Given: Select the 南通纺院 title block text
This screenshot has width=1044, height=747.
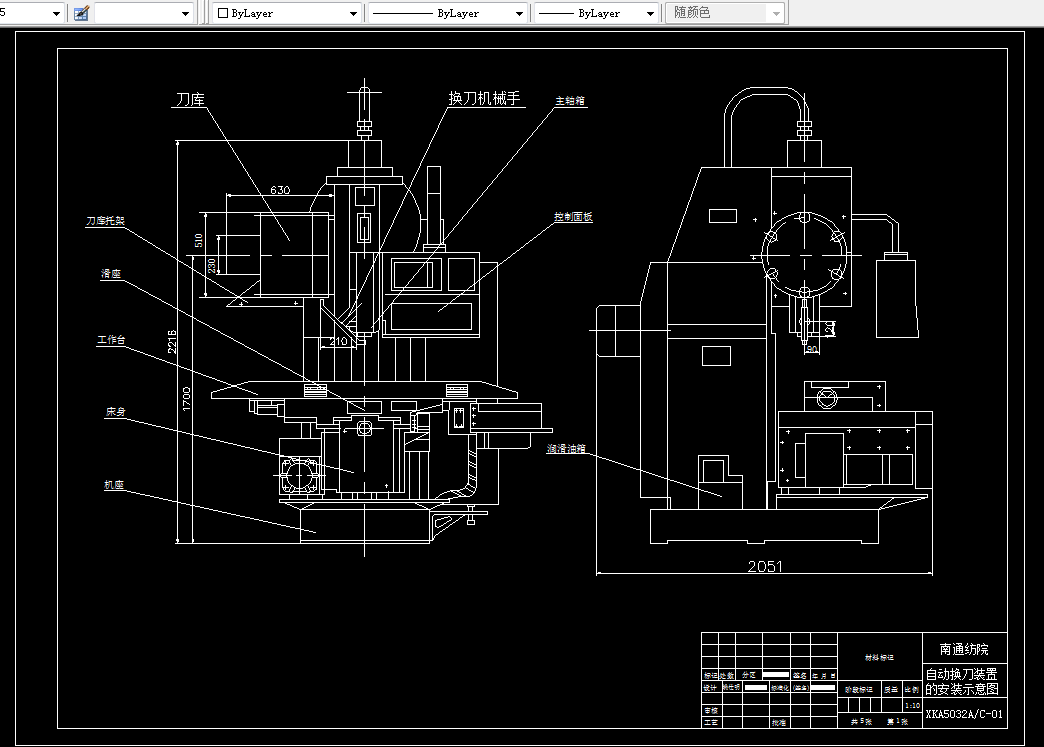Looking at the screenshot, I should 964,649.
